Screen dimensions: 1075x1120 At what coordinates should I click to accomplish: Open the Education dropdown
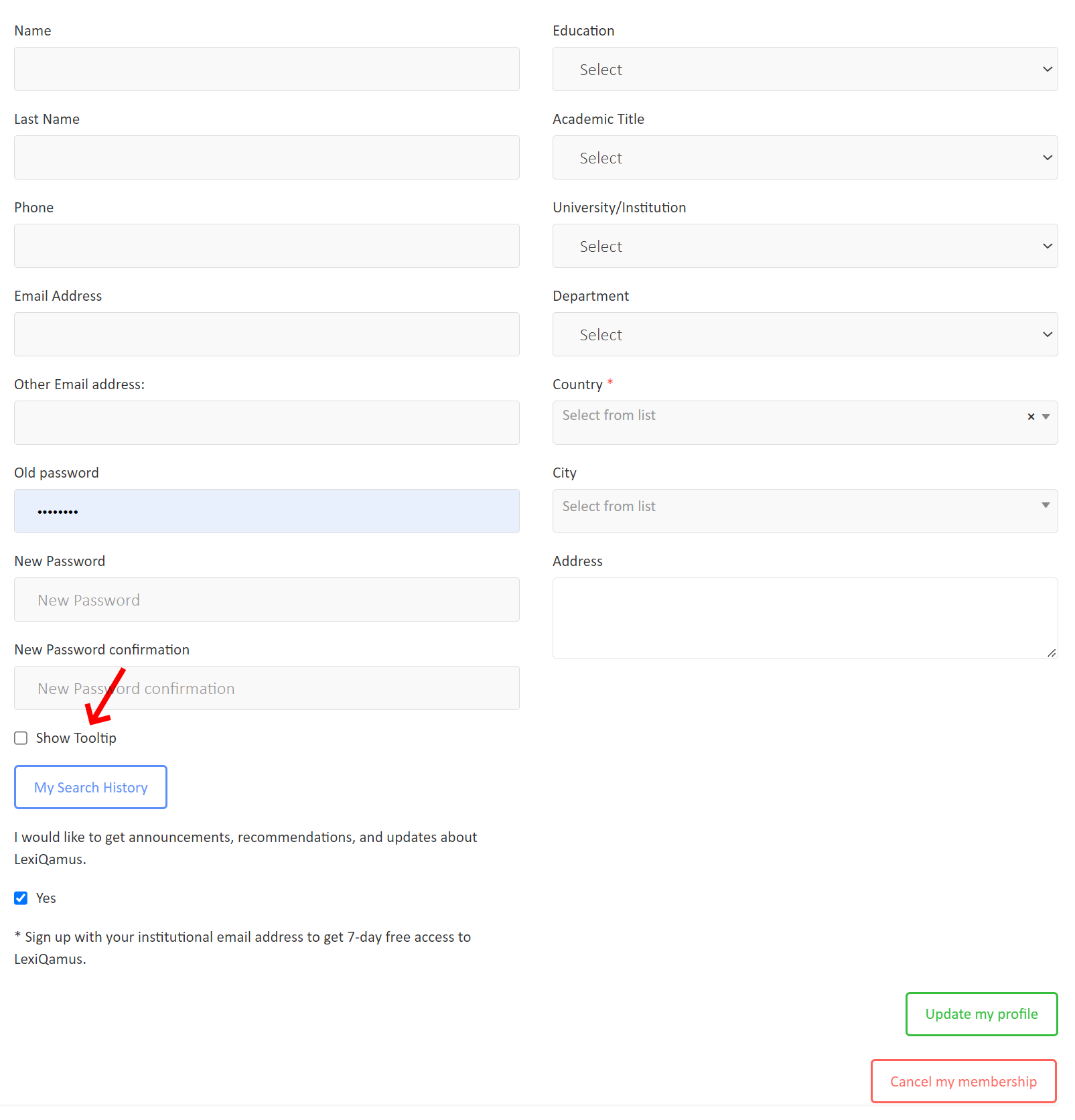point(804,69)
